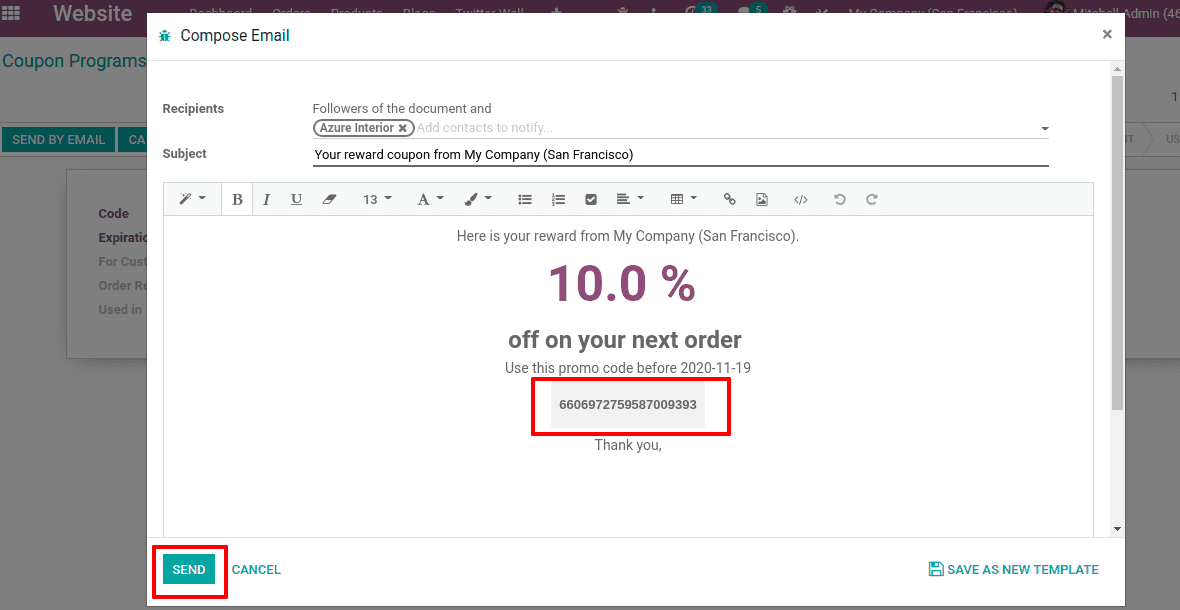The image size is (1180, 610).
Task: Open the paragraph alignment dropdown
Action: click(x=630, y=199)
